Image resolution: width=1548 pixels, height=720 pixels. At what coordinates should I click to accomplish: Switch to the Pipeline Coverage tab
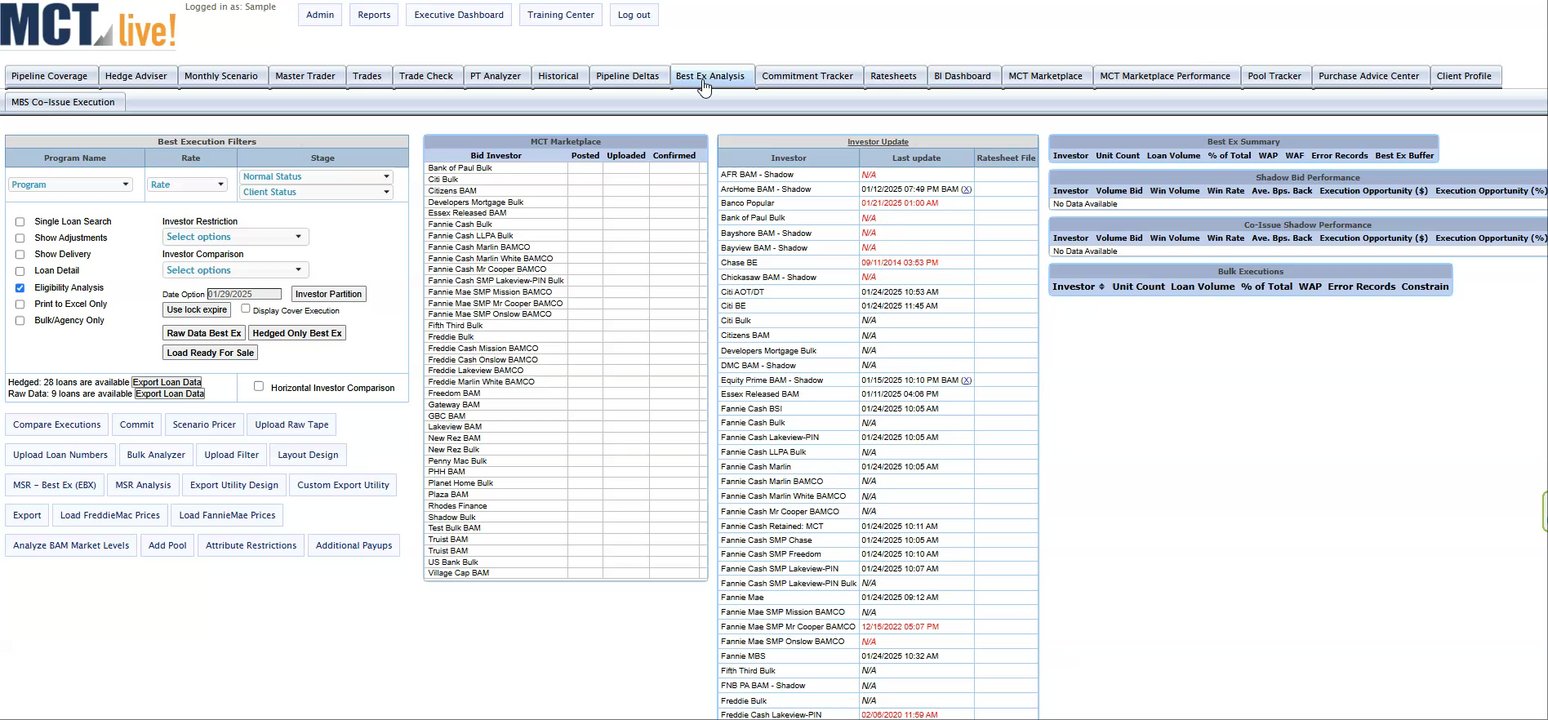pyautogui.click(x=50, y=76)
